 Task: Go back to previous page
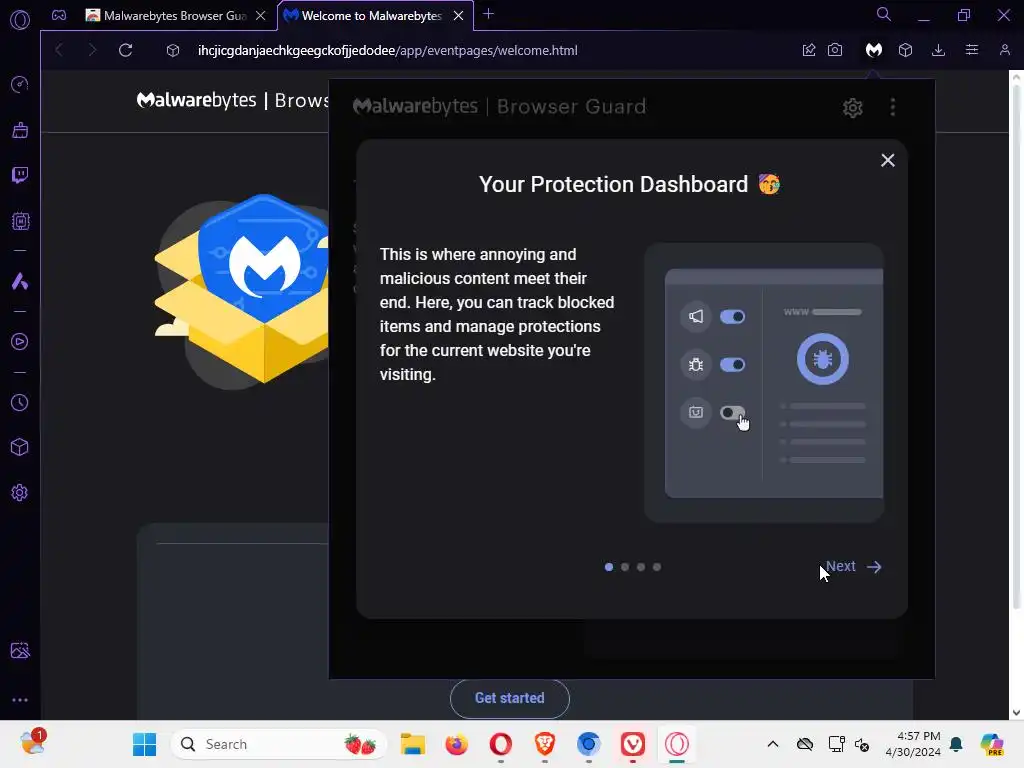(x=59, y=50)
